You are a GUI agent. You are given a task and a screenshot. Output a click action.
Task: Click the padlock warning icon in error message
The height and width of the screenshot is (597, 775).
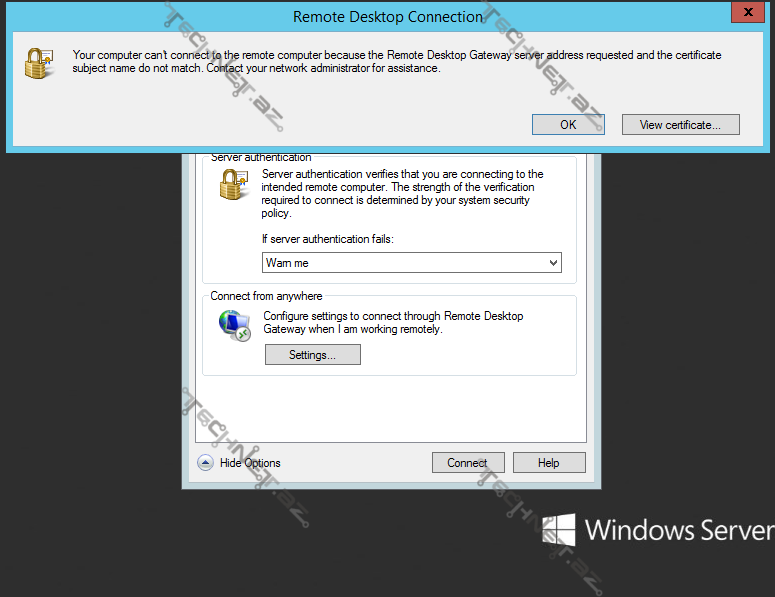(39, 62)
